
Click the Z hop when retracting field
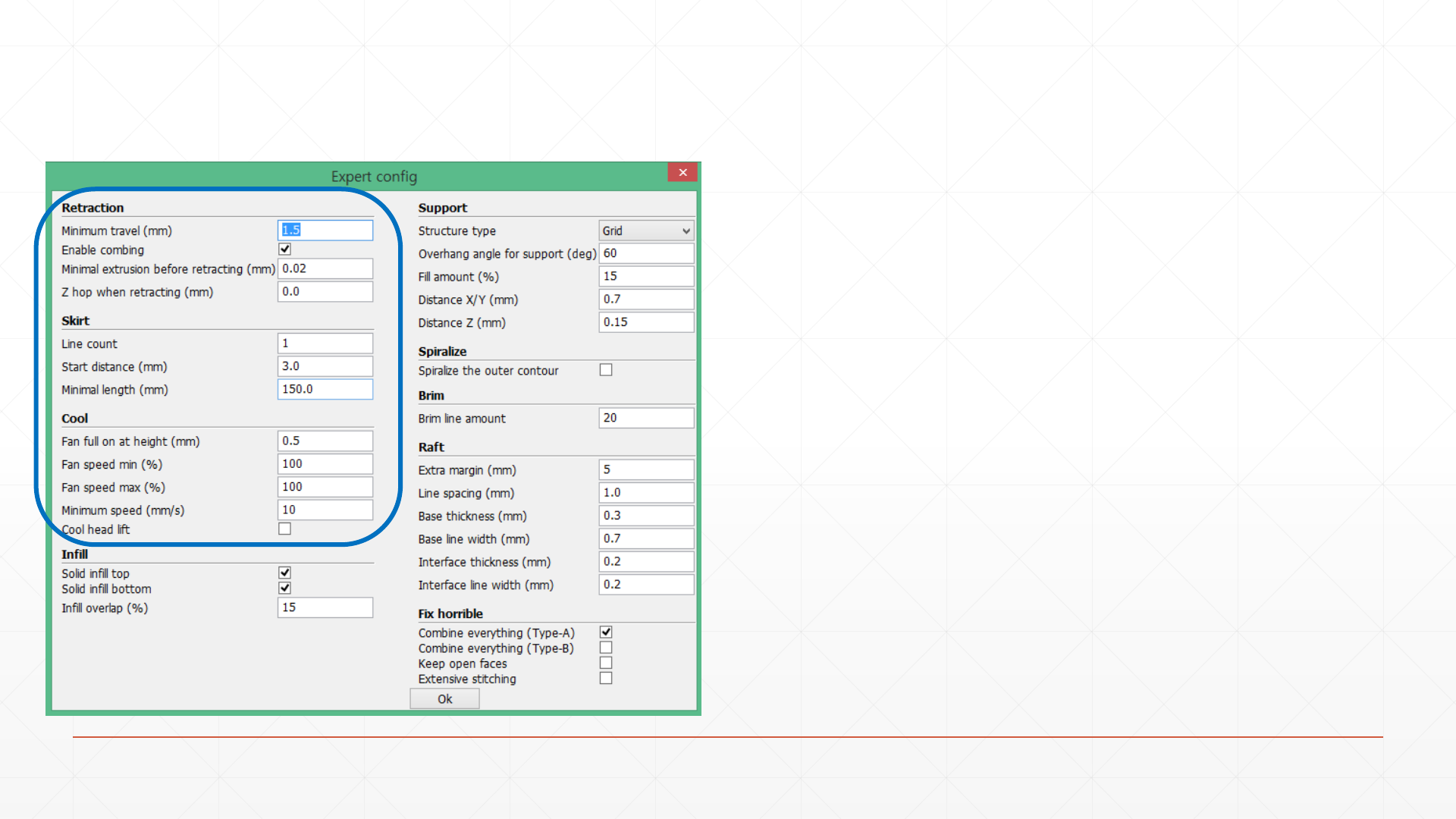325,292
